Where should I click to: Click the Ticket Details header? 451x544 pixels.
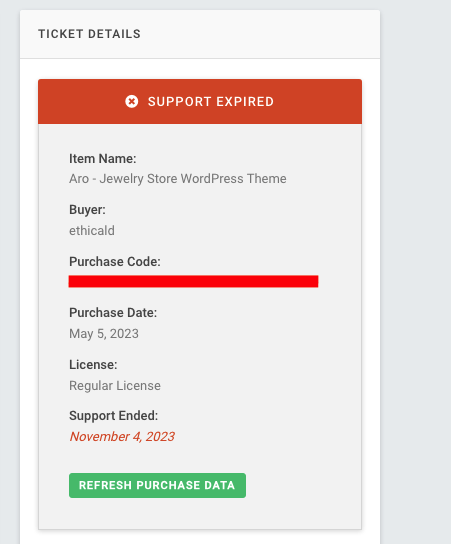tap(89, 34)
